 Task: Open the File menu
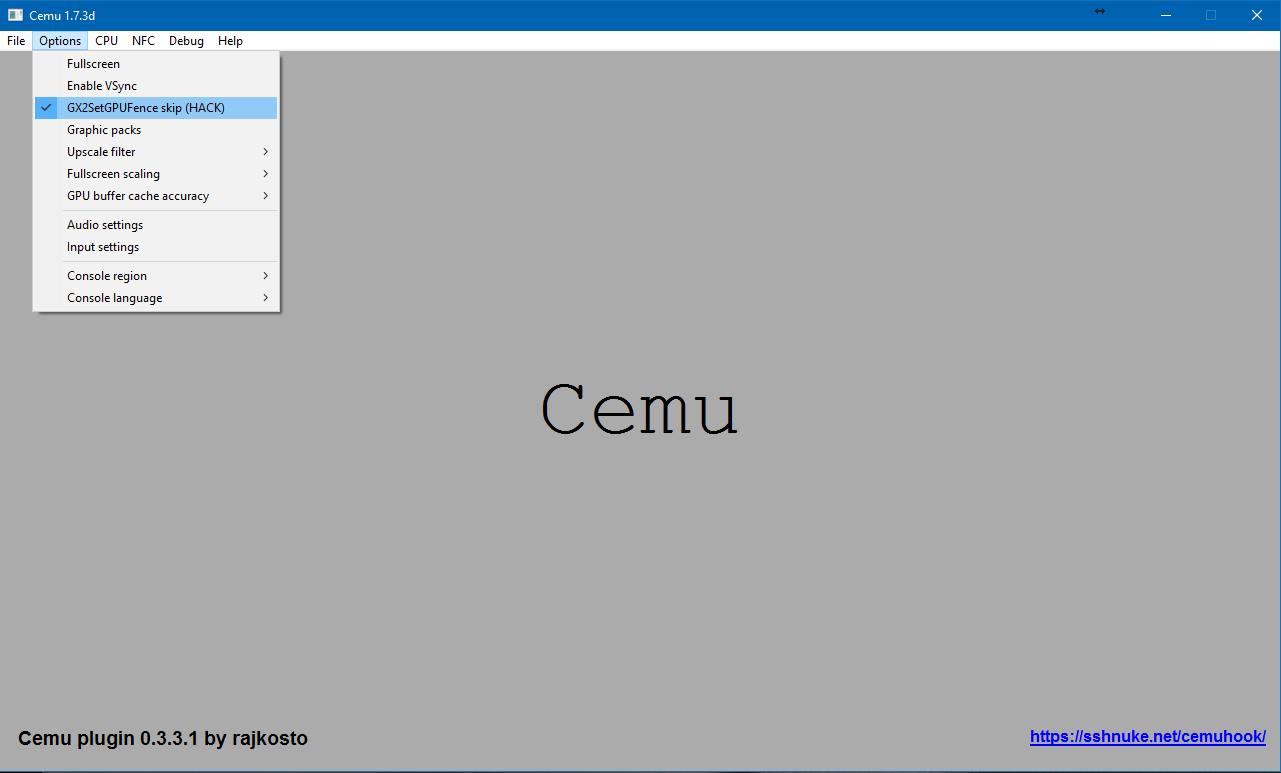16,41
